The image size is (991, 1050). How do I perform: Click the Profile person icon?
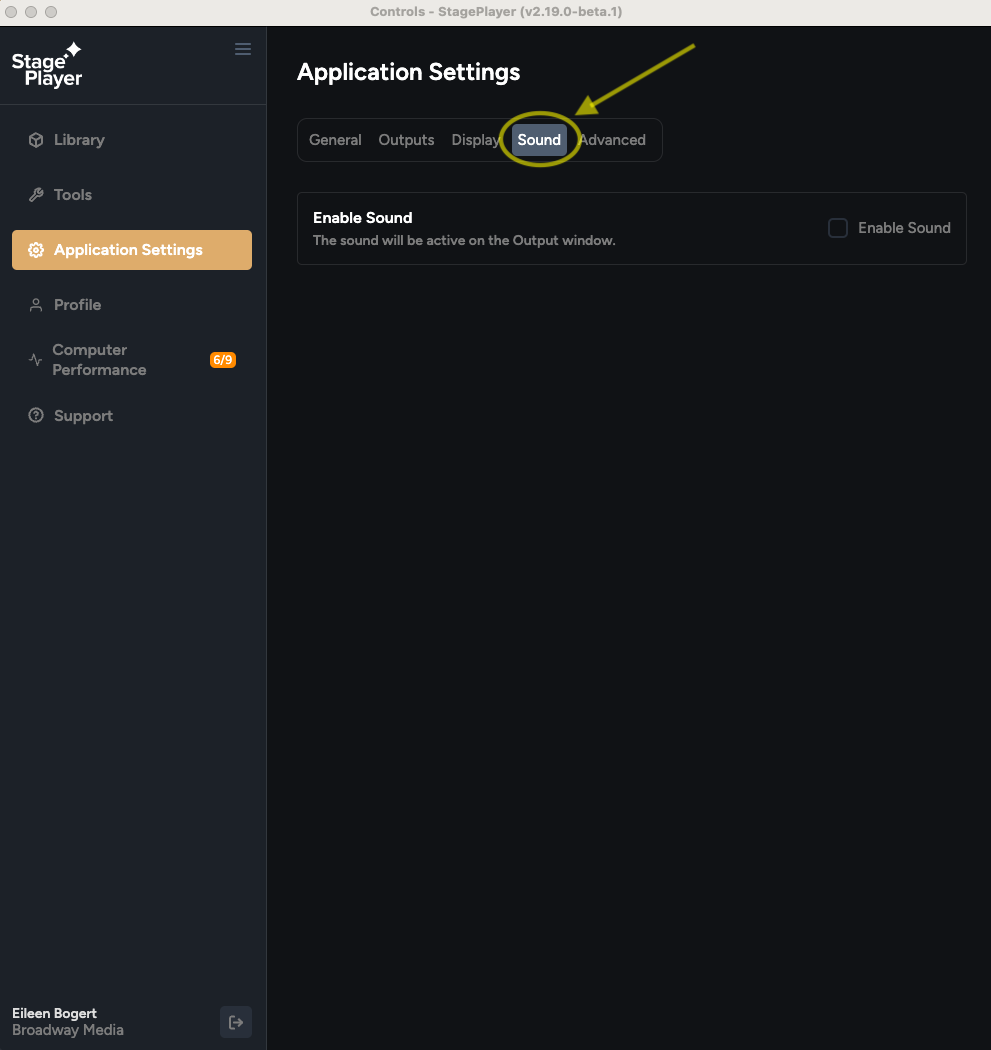[x=36, y=305]
